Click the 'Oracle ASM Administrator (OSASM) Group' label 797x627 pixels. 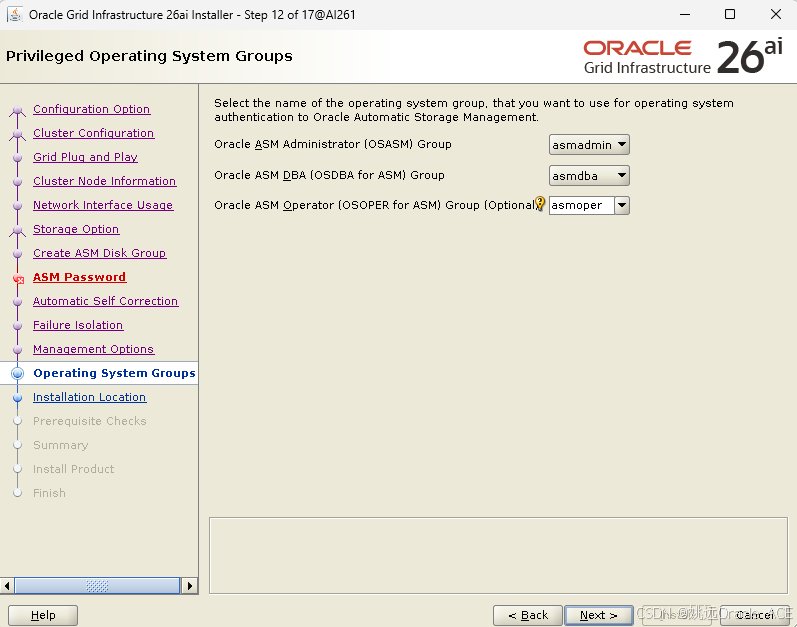[333, 144]
